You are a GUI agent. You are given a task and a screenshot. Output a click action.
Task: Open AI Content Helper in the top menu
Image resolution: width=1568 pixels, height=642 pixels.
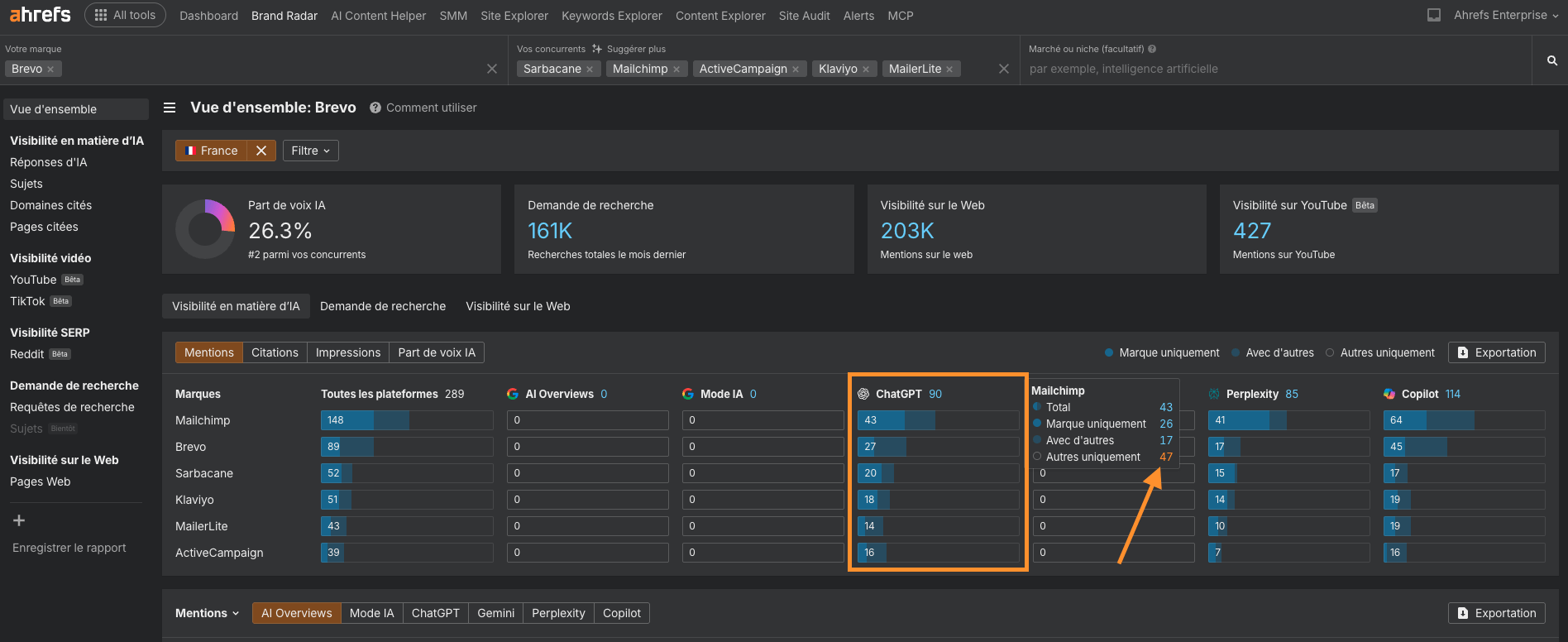tap(379, 16)
